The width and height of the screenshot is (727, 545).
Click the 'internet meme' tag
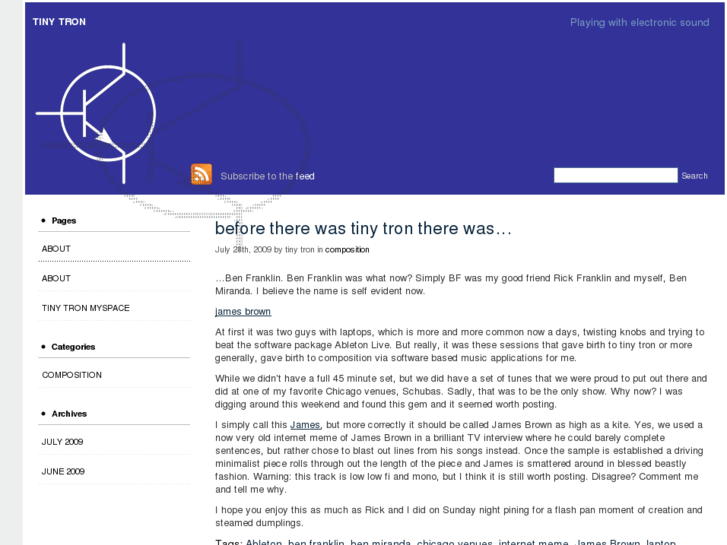(x=534, y=541)
